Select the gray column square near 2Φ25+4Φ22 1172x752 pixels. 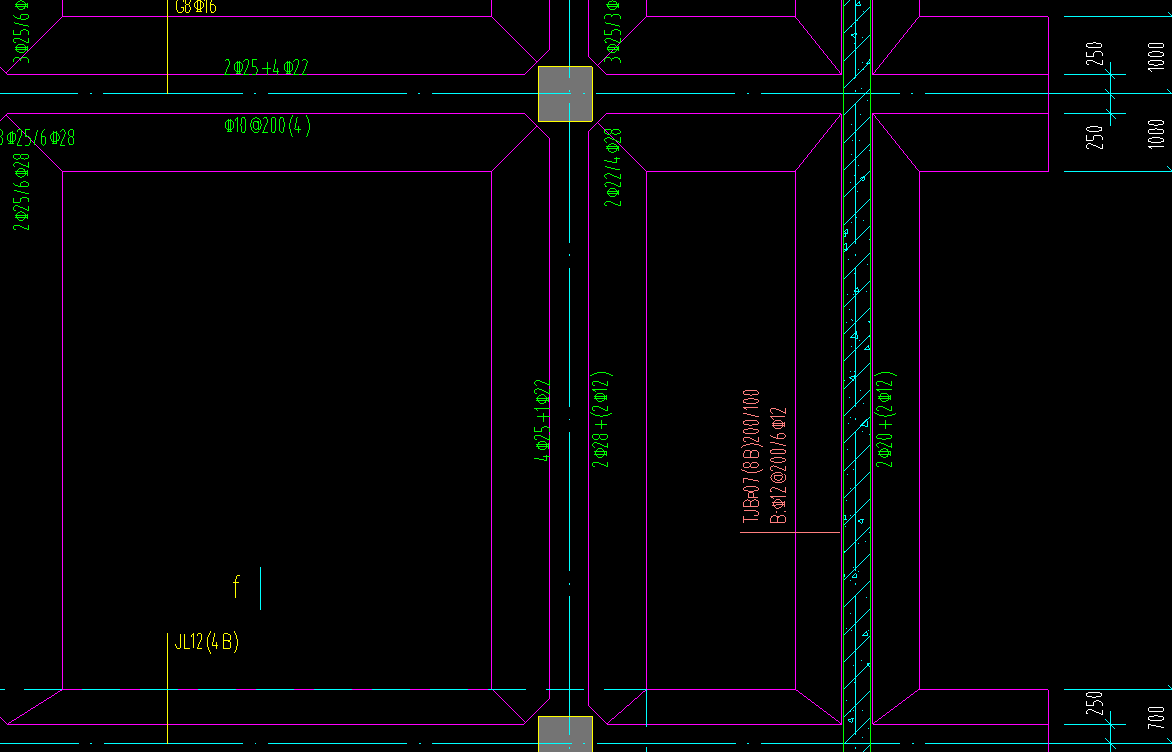pyautogui.click(x=566, y=93)
